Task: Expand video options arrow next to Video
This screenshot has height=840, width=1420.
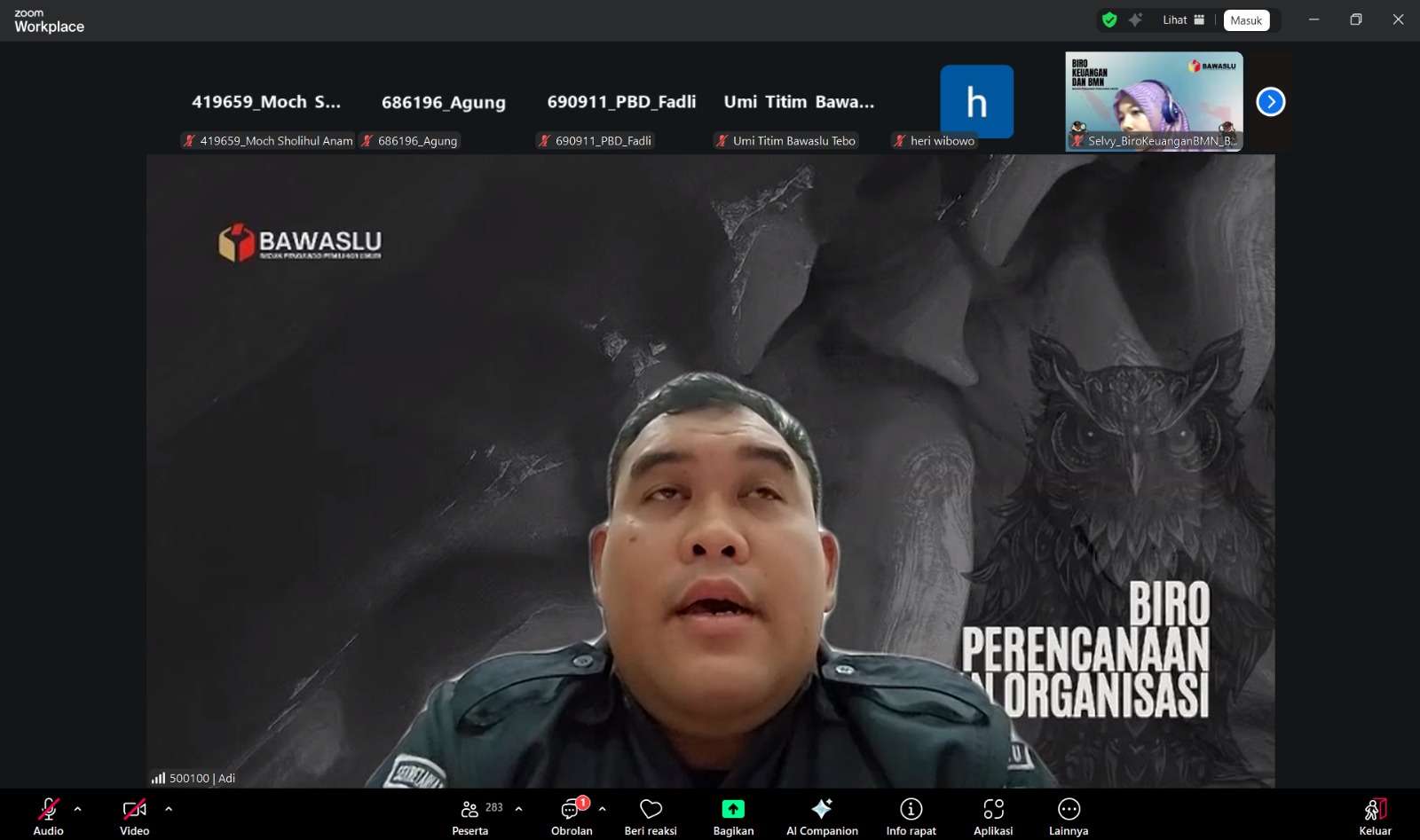Action: click(169, 809)
